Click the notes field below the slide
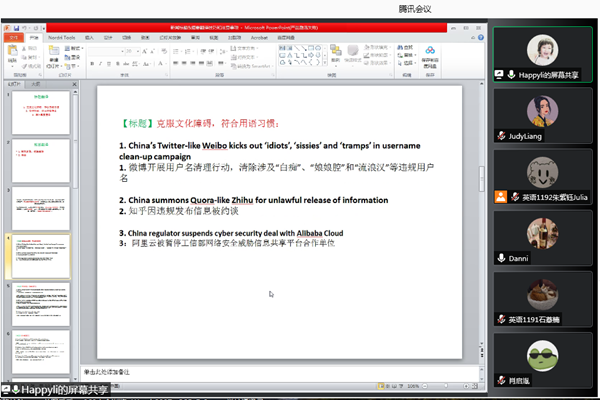Image resolution: width=600 pixels, height=400 pixels. (279, 372)
